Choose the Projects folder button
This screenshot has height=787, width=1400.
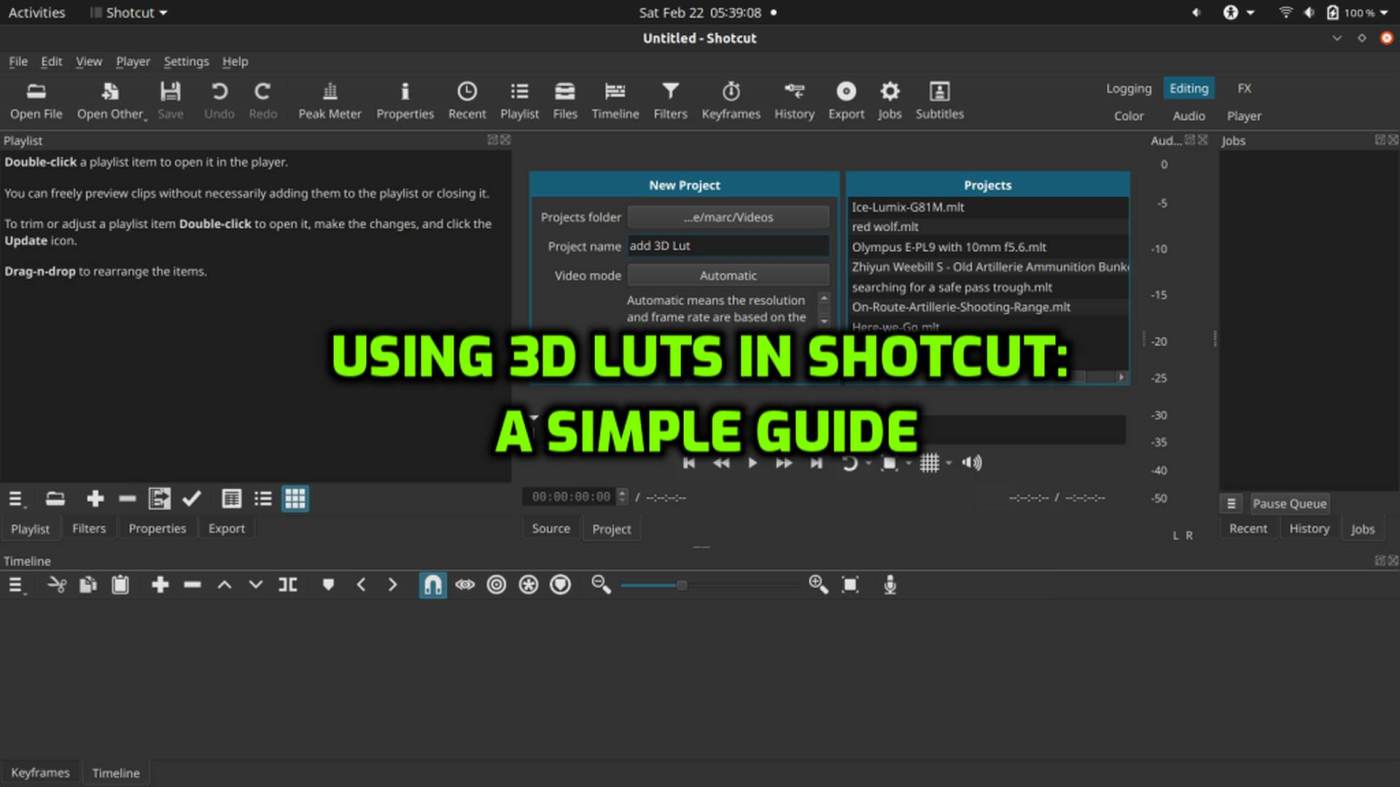[728, 217]
